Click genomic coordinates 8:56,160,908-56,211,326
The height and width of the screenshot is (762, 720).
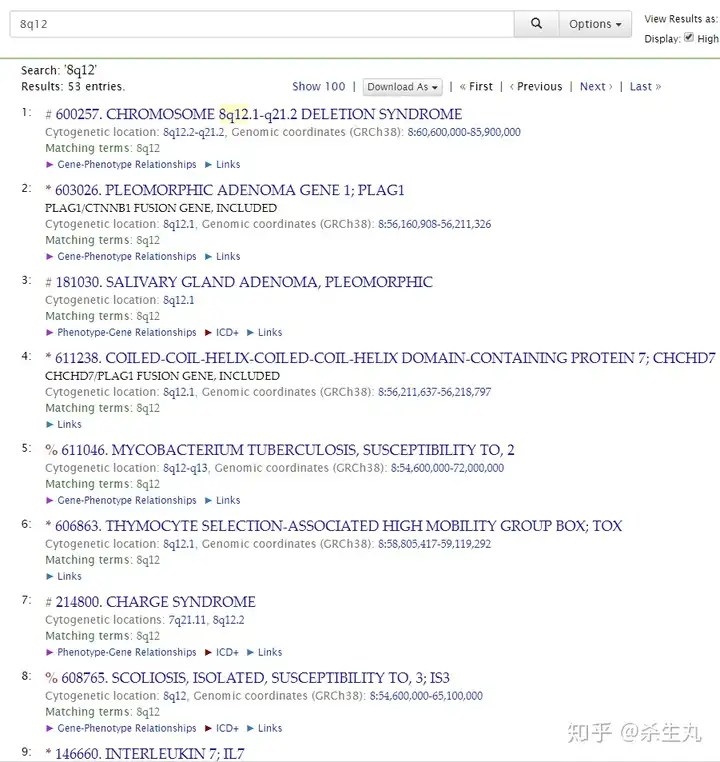434,224
